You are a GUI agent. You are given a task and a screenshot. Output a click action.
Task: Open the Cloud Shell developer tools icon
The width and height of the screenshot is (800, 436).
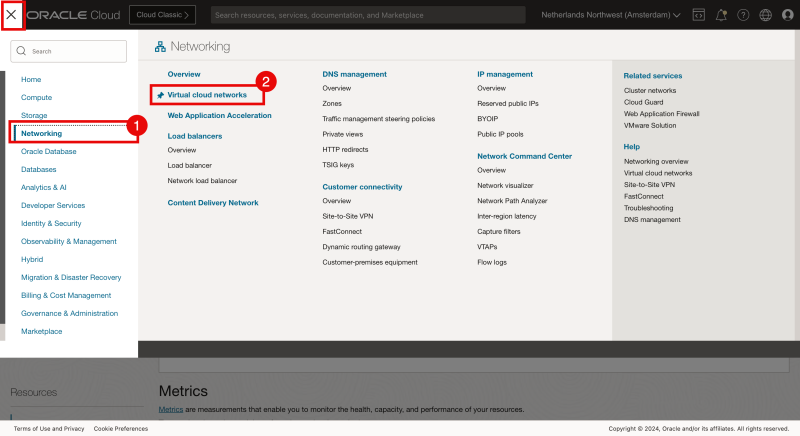699,15
